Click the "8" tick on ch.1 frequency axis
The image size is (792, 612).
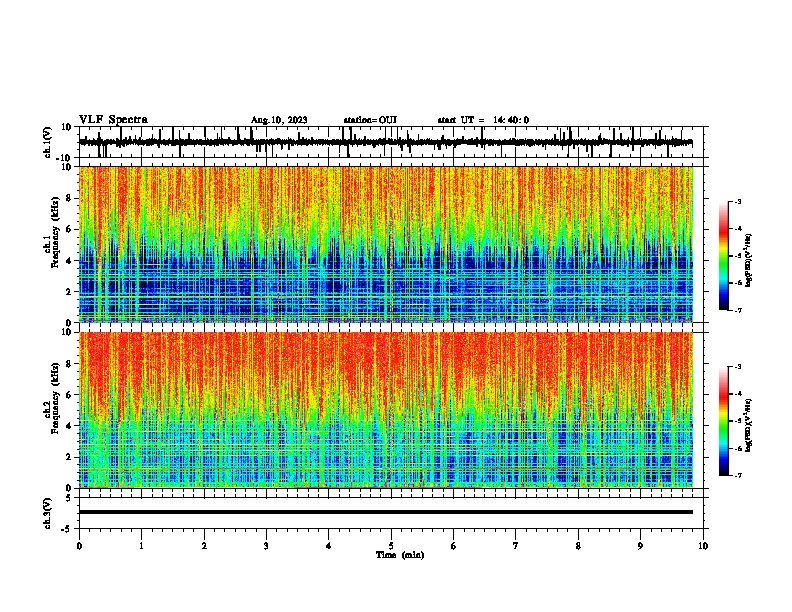pyautogui.click(x=70, y=198)
